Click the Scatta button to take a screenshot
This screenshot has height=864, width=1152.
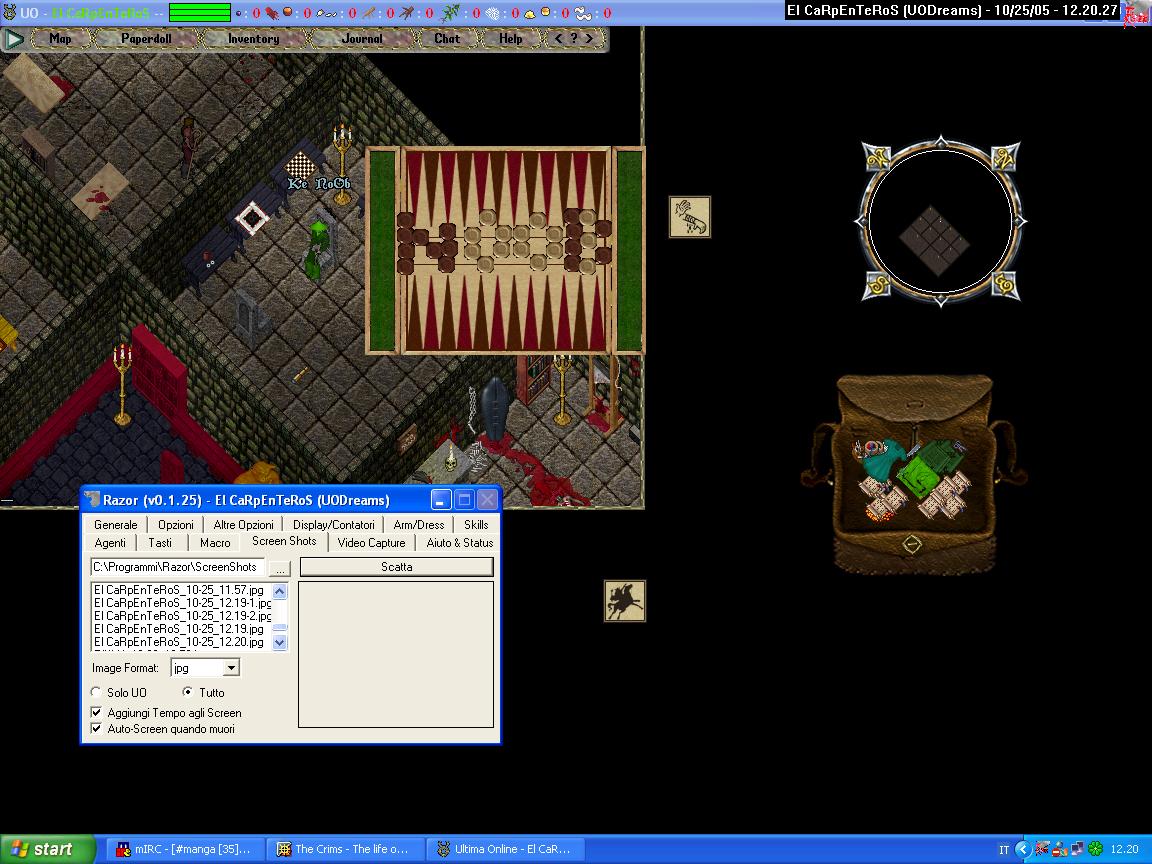tap(397, 566)
